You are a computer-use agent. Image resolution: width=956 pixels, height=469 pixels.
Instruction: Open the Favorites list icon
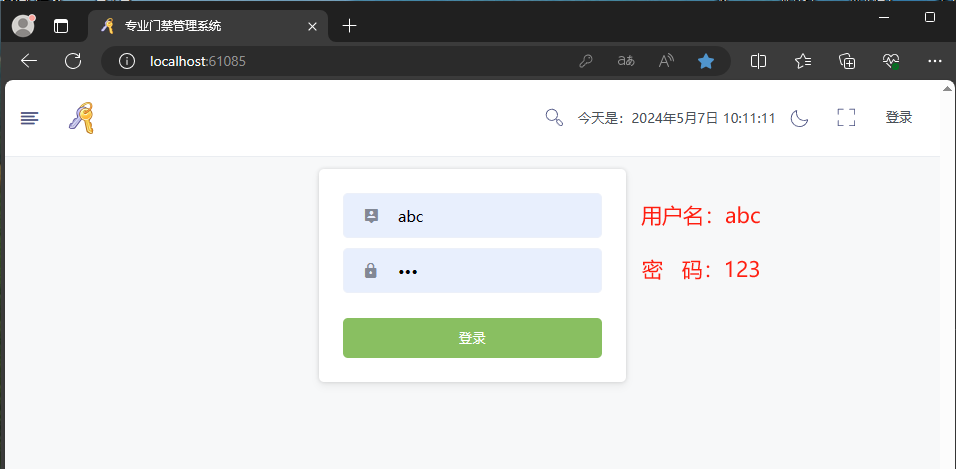pos(803,61)
